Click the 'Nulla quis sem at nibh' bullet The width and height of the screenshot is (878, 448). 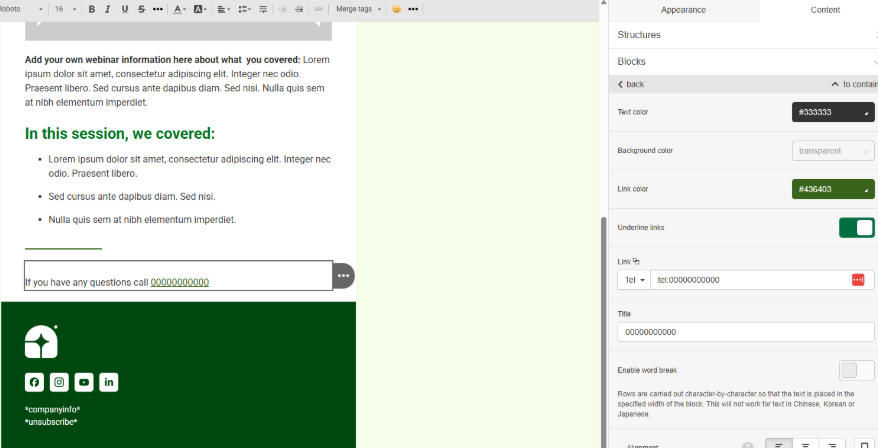142,220
